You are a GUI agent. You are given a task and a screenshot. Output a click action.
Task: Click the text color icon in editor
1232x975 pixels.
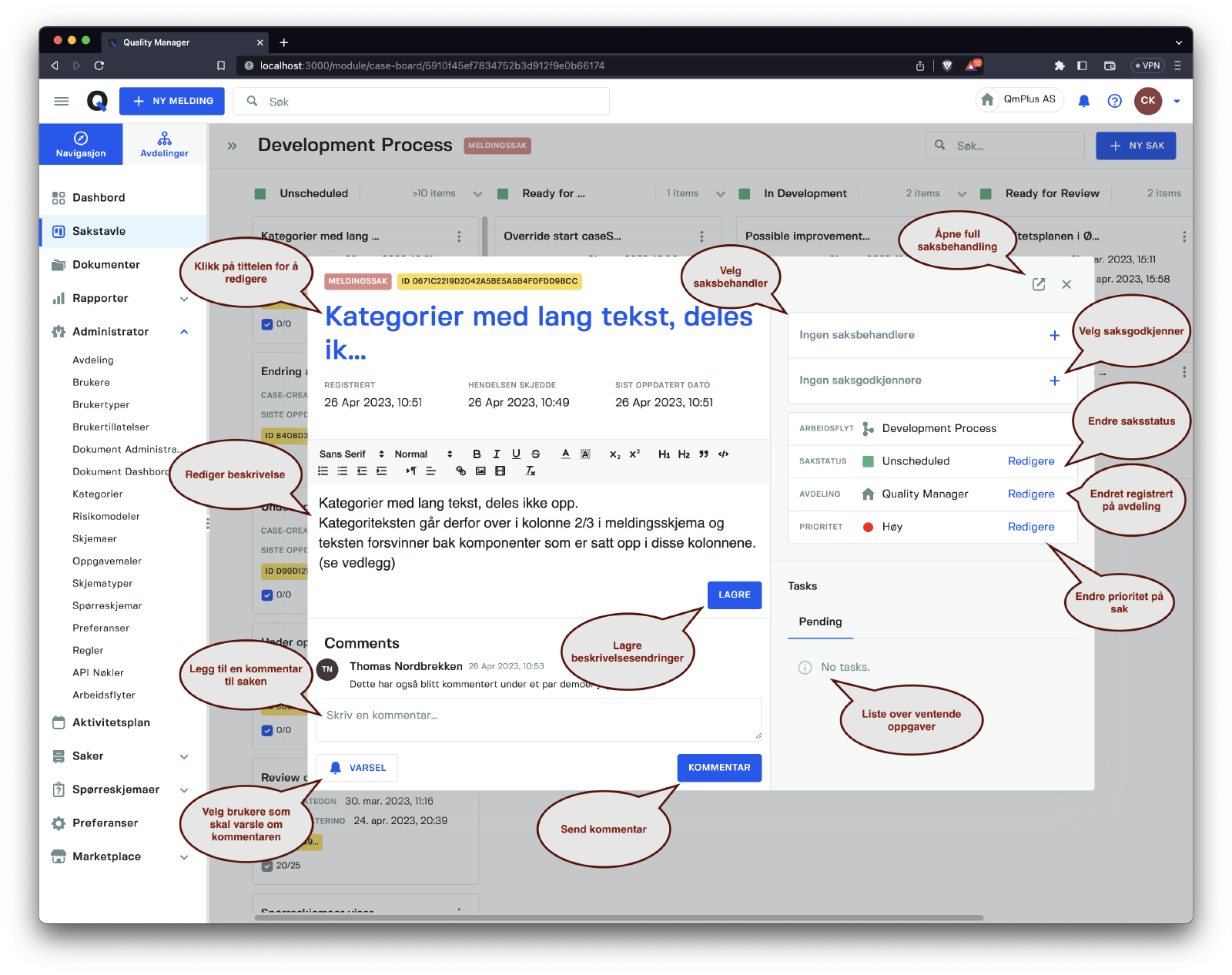tap(565, 454)
